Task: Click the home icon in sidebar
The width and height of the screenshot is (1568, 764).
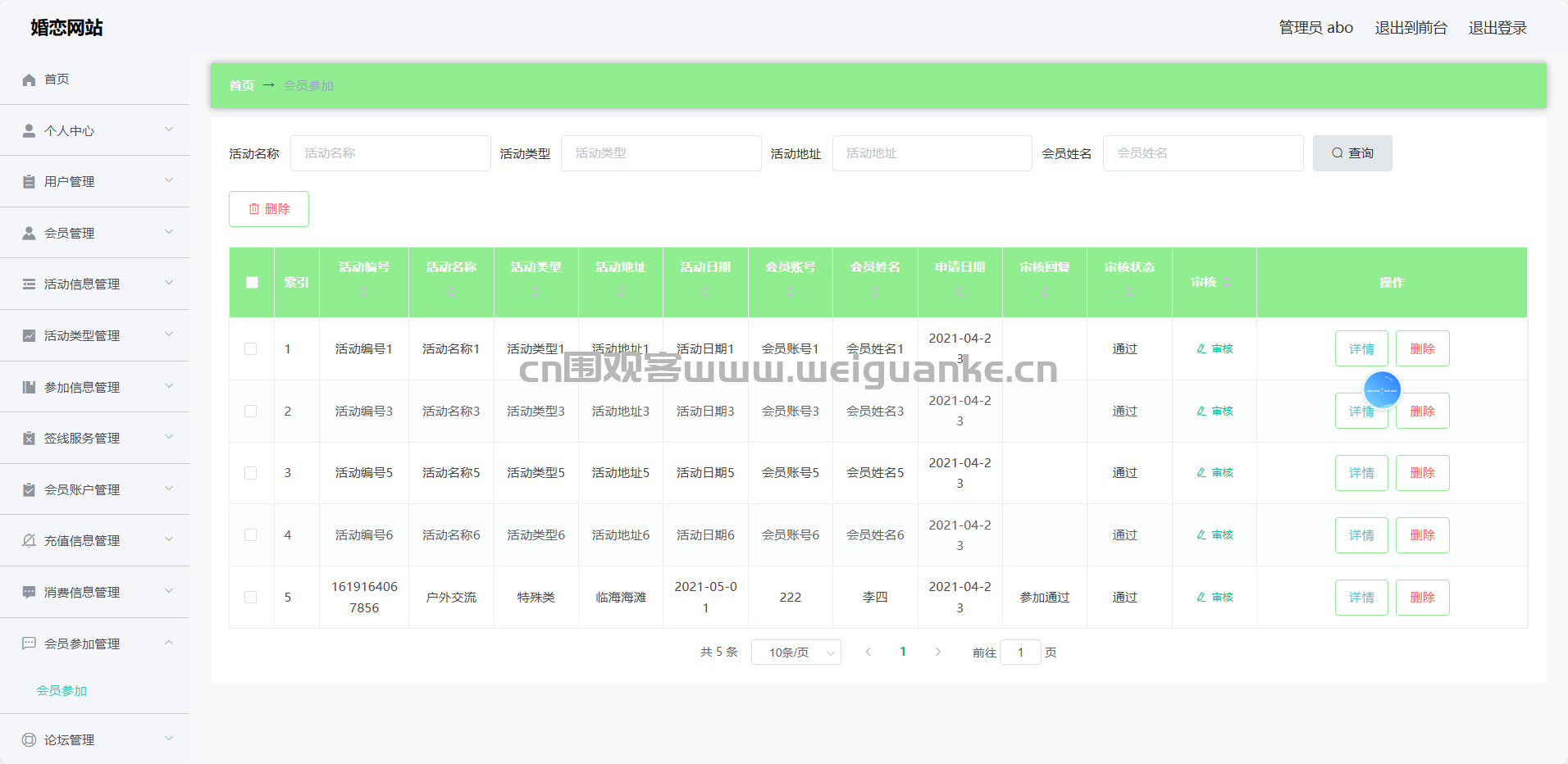Action: click(29, 80)
